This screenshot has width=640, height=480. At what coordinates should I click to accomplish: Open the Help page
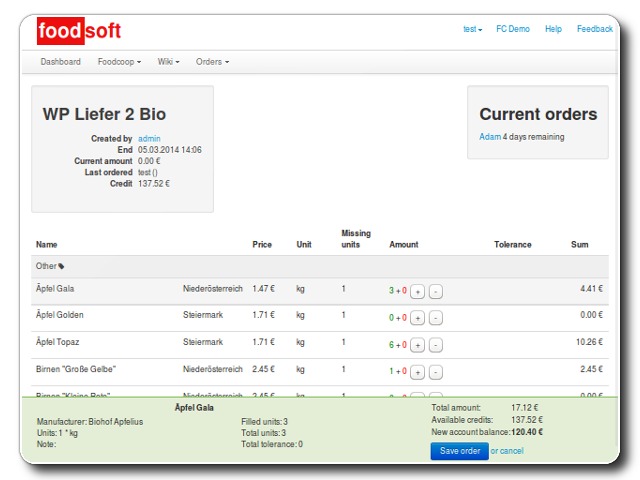[x=553, y=29]
